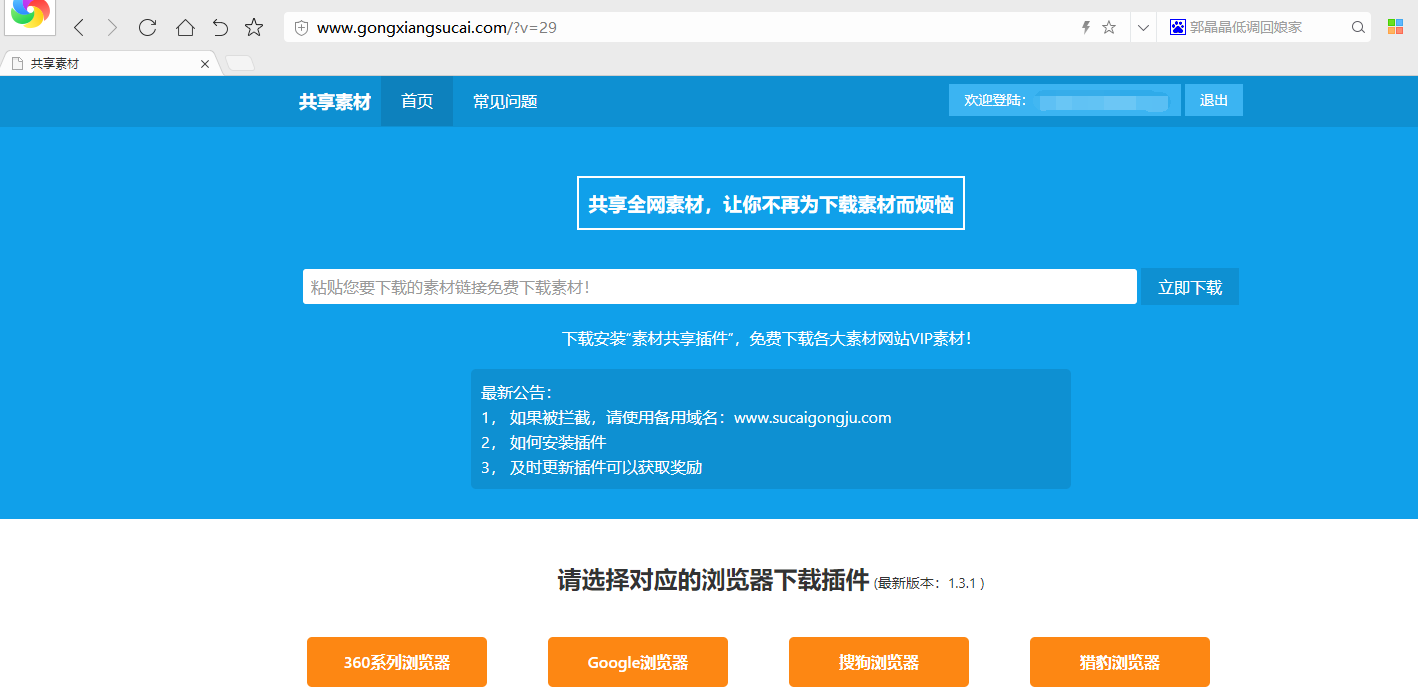The image size is (1418, 695).
Task: Click the security shield icon in address bar
Action: point(301,28)
